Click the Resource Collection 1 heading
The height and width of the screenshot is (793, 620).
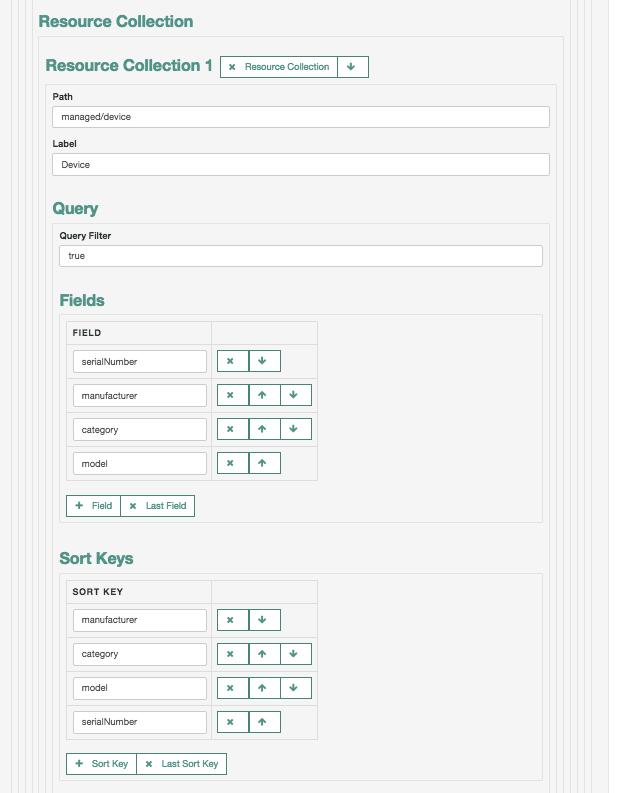pos(129,66)
